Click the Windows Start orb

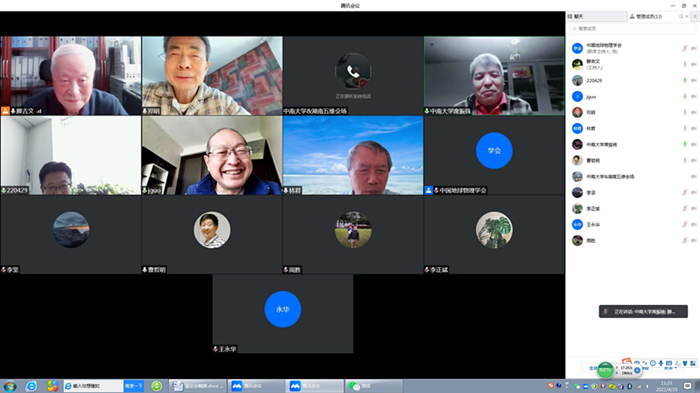point(10,386)
